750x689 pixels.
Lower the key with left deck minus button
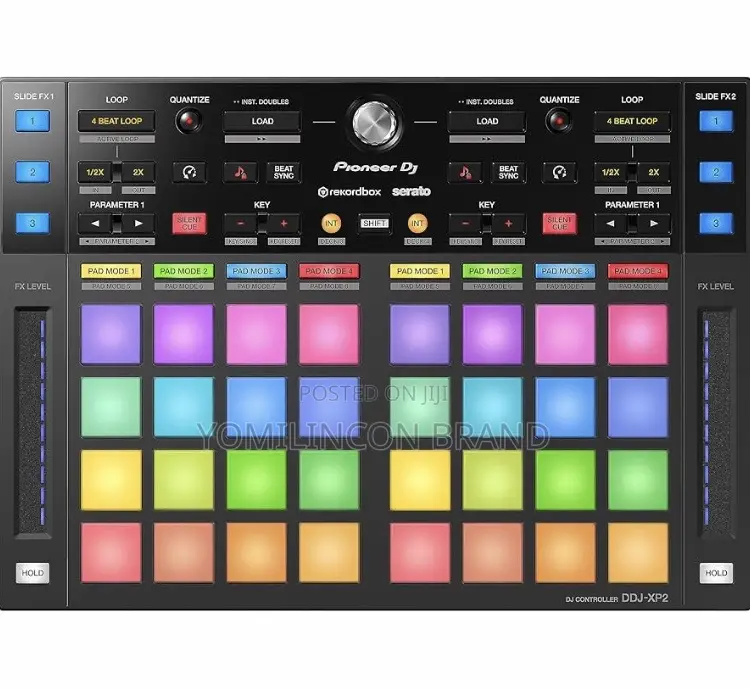click(241, 223)
